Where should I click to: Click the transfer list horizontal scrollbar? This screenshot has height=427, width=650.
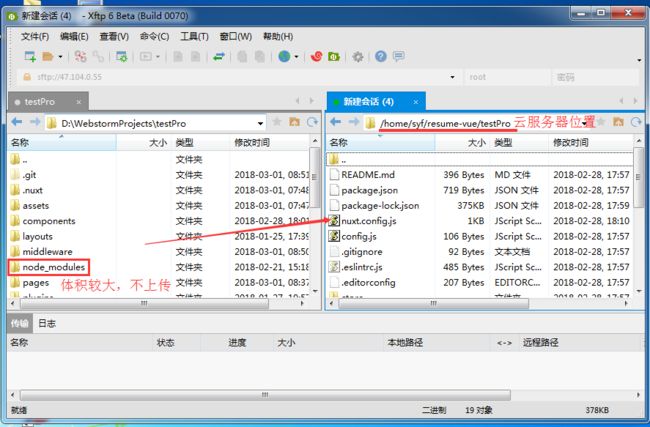(265, 395)
